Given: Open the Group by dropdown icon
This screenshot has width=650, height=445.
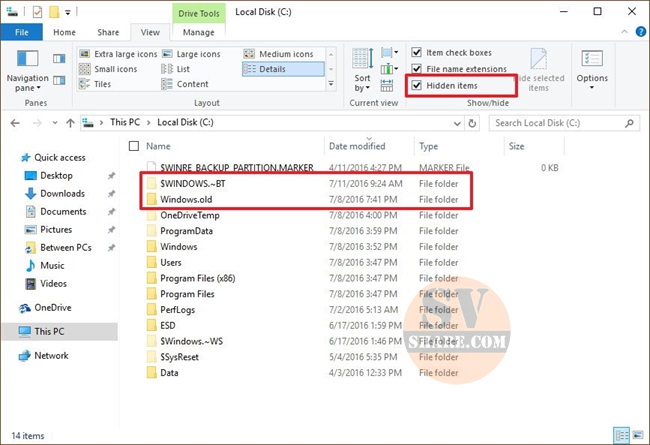Looking at the screenshot, I should tap(390, 52).
